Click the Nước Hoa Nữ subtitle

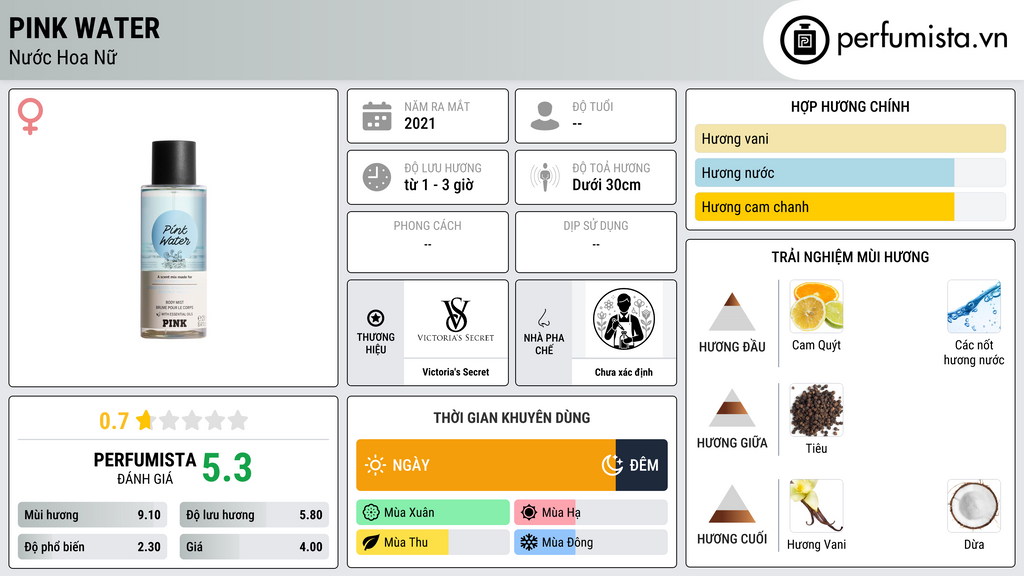click(x=63, y=57)
